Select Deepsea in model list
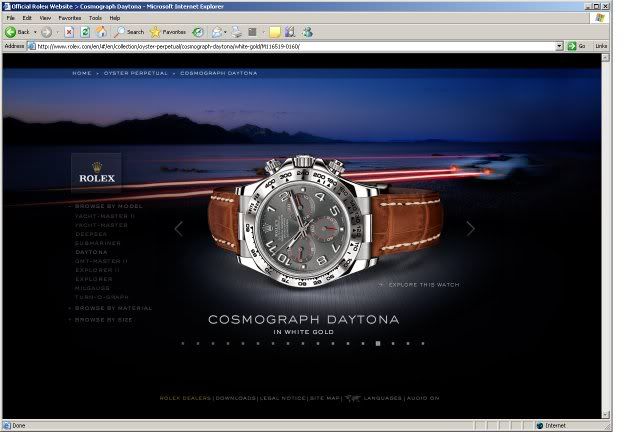Screen dimensions: 640x432 (x=91, y=234)
